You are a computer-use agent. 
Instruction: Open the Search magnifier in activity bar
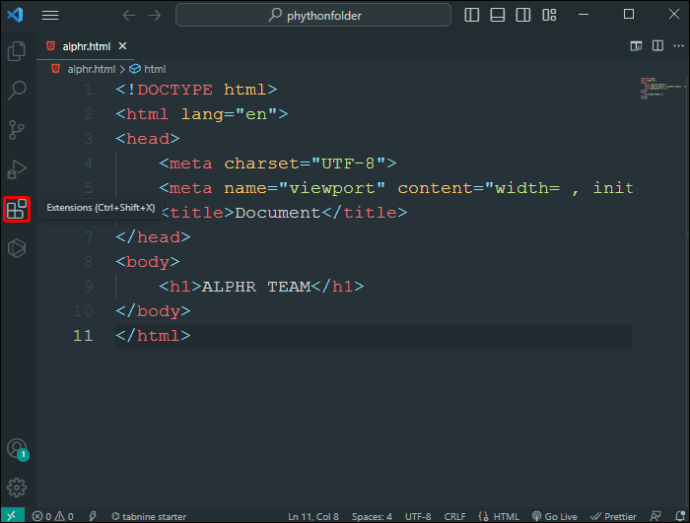click(x=17, y=91)
